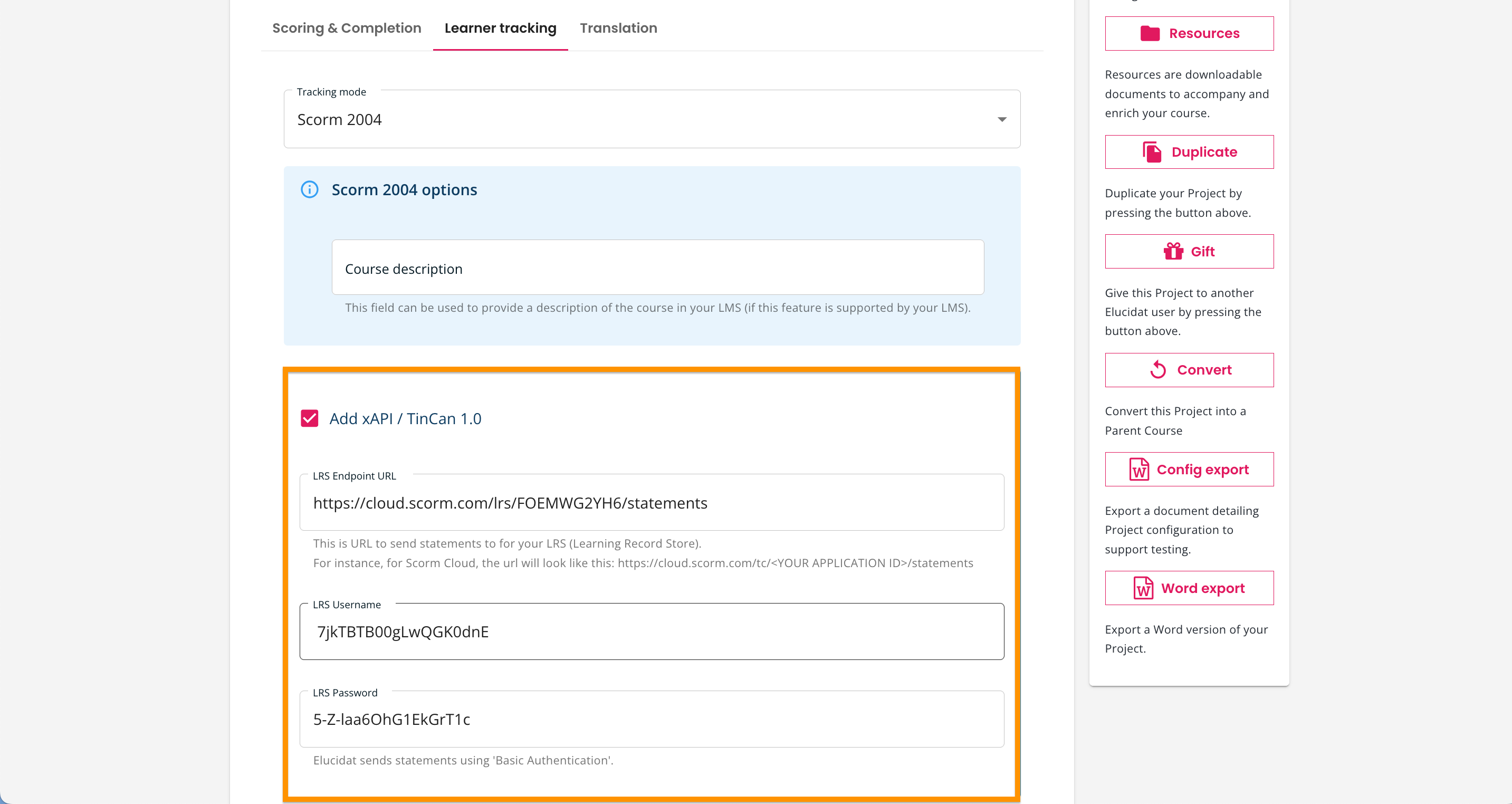This screenshot has width=1512, height=804.
Task: Click the Config export button
Action: (1189, 470)
